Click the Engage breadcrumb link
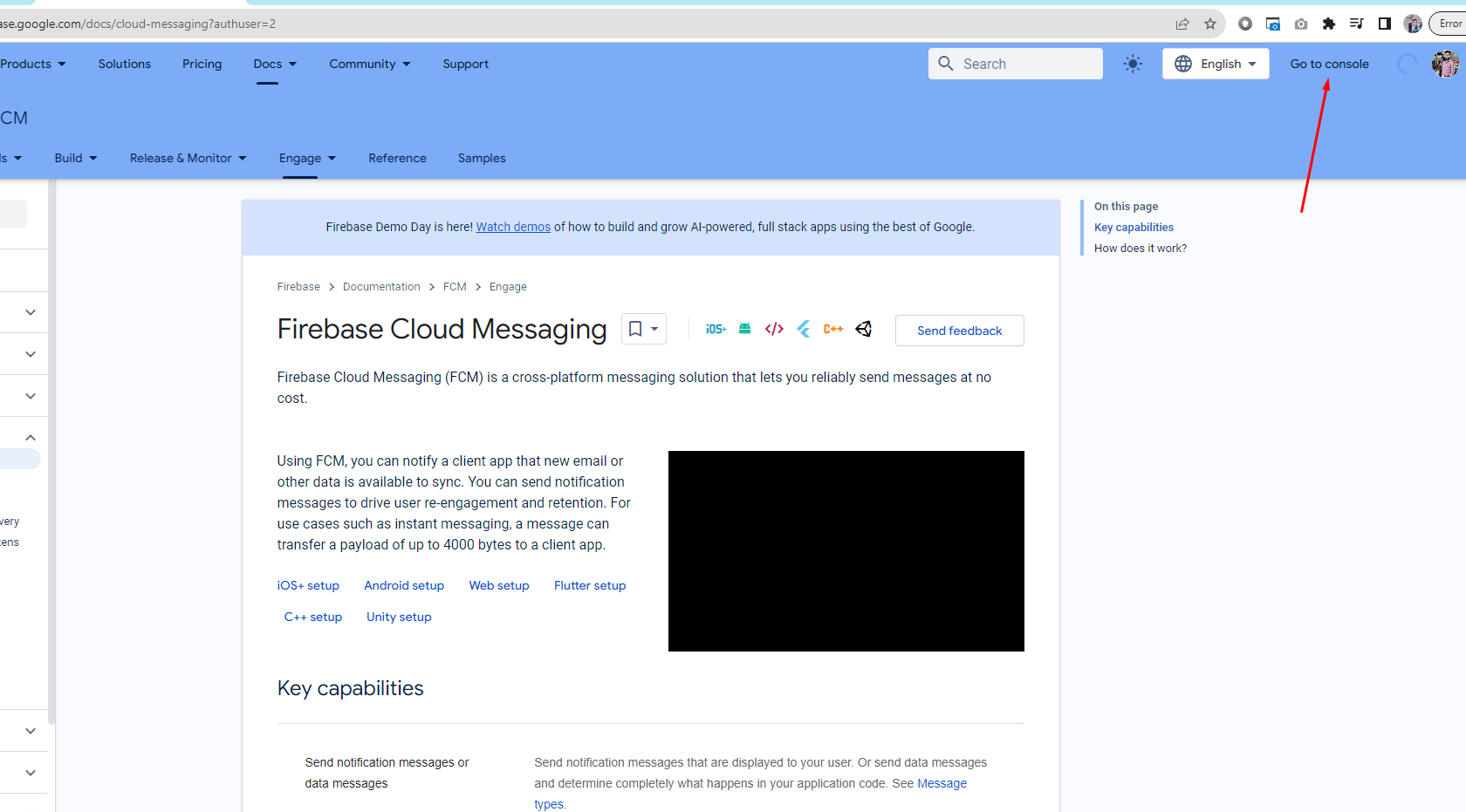 click(508, 287)
